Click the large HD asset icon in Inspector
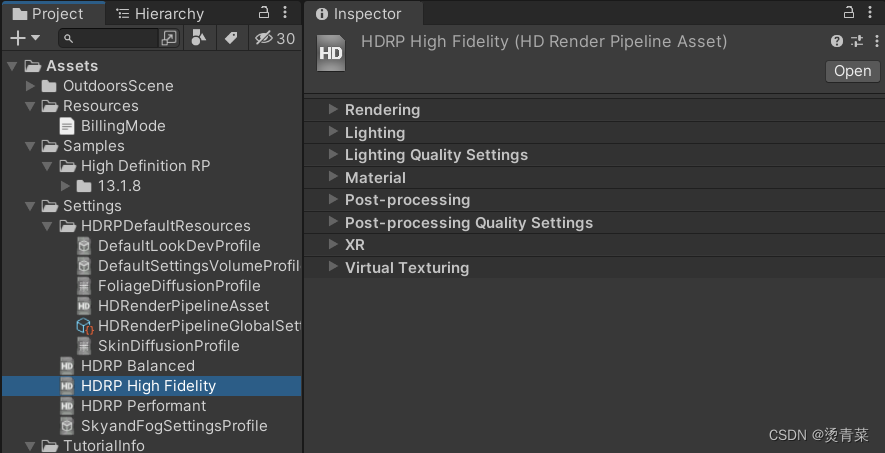 pos(331,54)
